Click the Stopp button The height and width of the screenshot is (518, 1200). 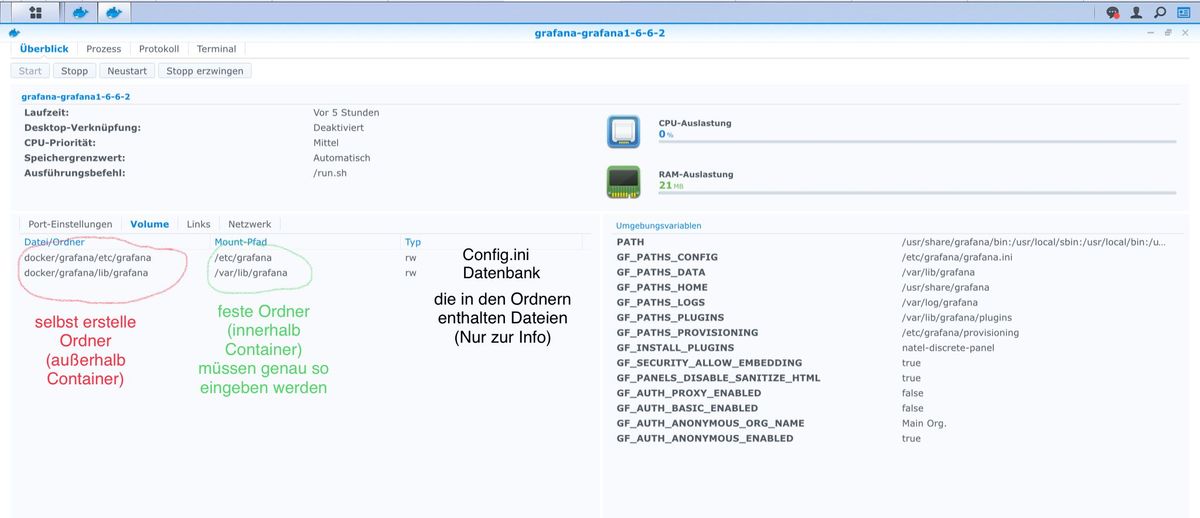coord(74,71)
